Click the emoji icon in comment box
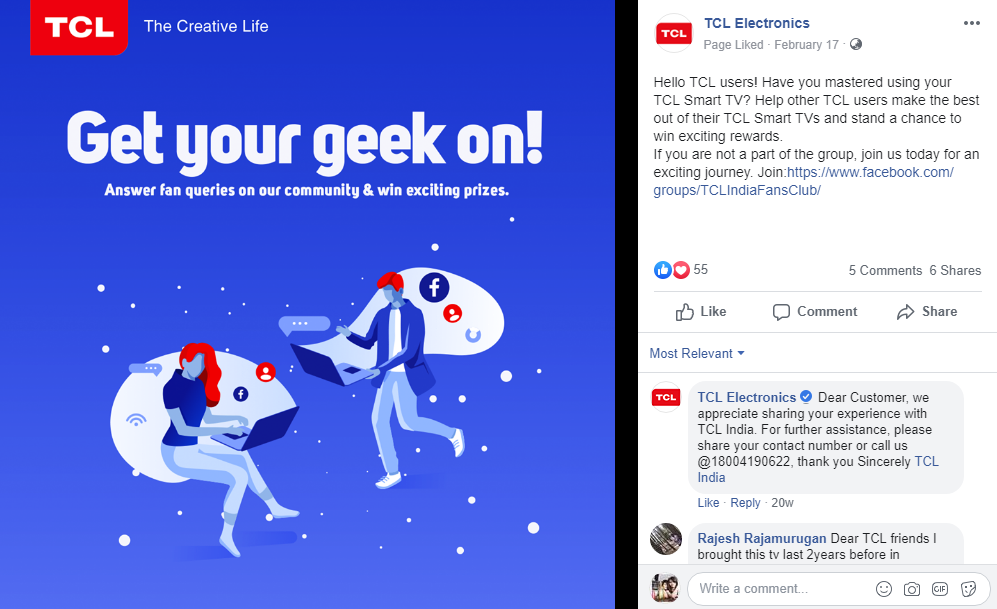 [884, 589]
